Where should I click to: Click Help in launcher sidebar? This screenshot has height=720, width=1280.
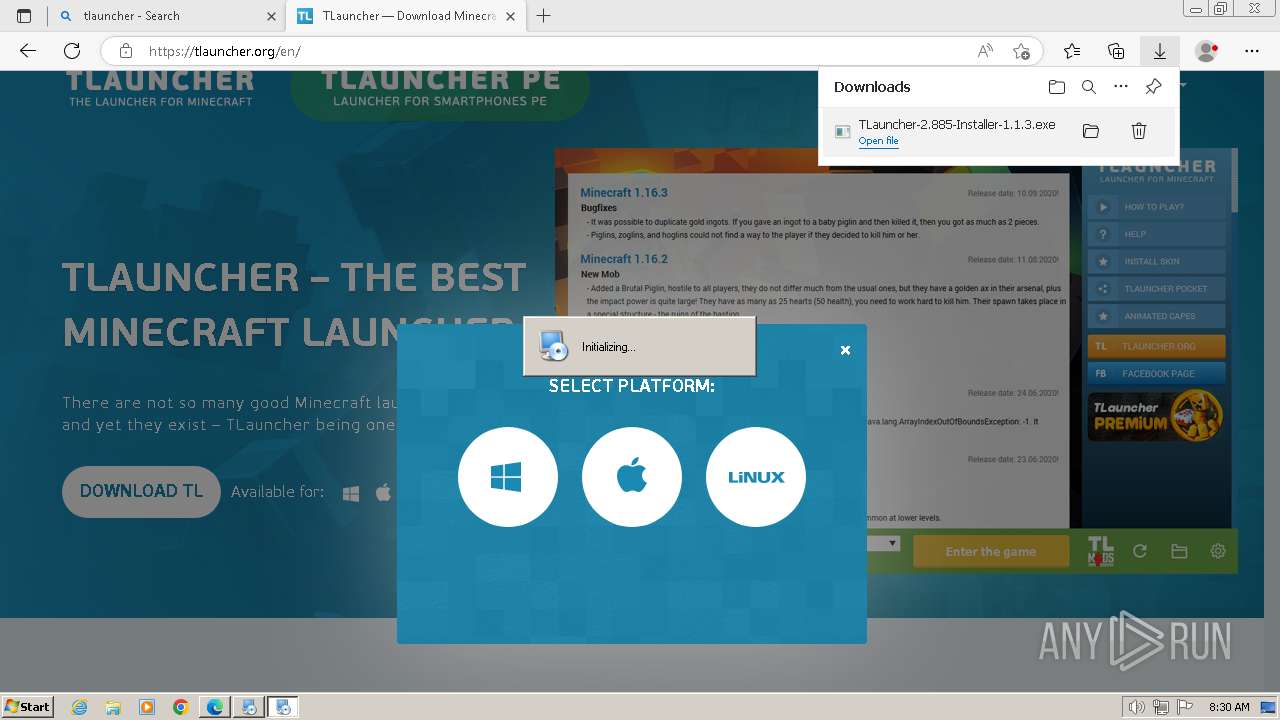pos(1156,234)
